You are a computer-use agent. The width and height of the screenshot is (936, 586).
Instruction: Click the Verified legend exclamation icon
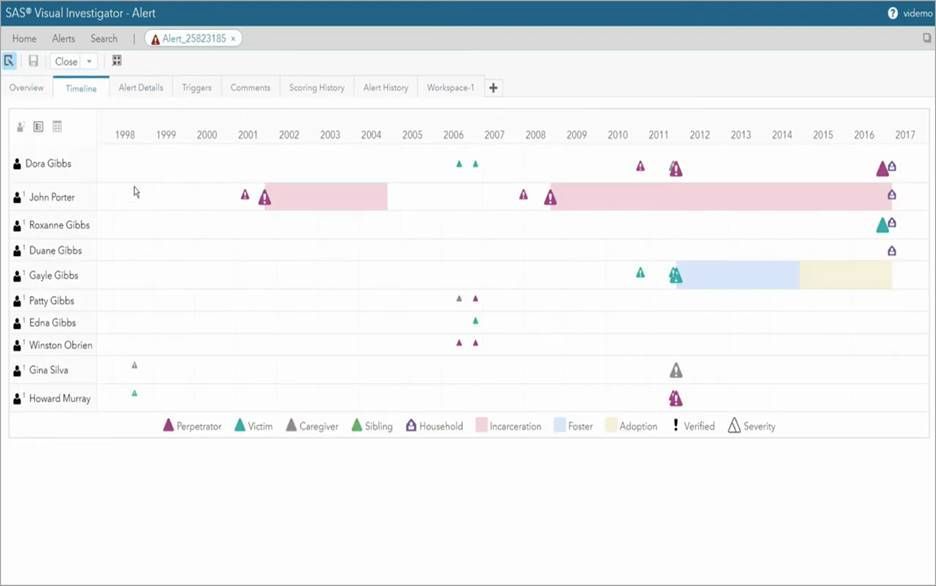(676, 425)
